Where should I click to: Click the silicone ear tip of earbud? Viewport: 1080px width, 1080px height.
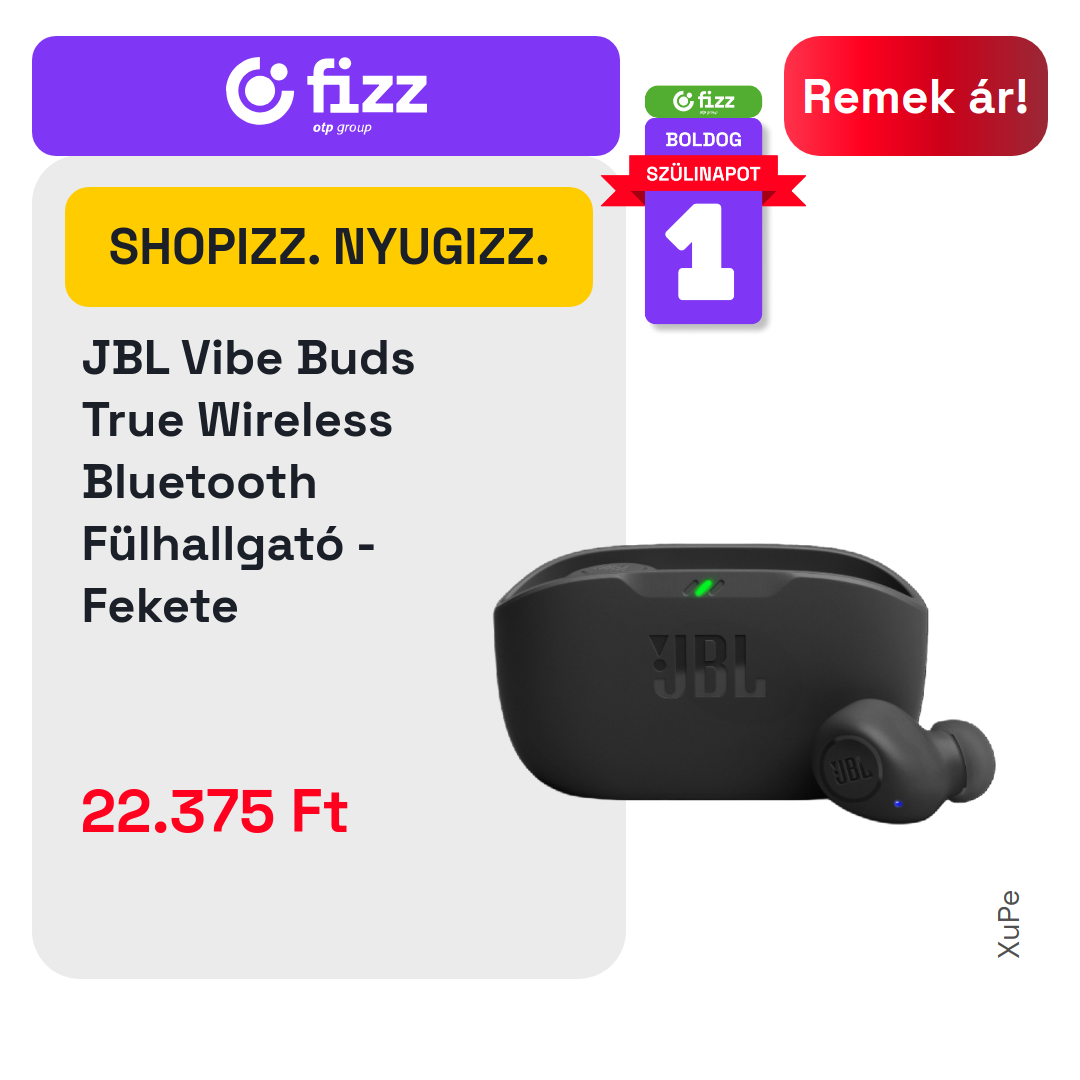(964, 760)
